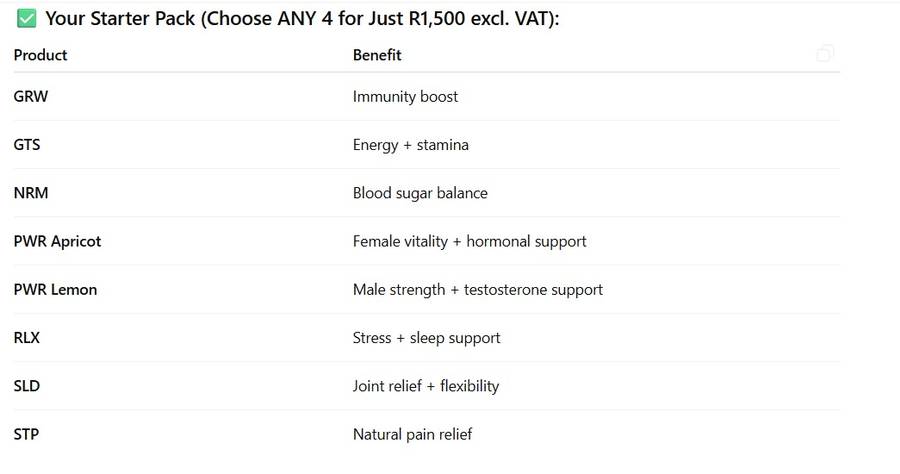This screenshot has width=900, height=474.
Task: Click the Product column header
Action: [x=39, y=55]
